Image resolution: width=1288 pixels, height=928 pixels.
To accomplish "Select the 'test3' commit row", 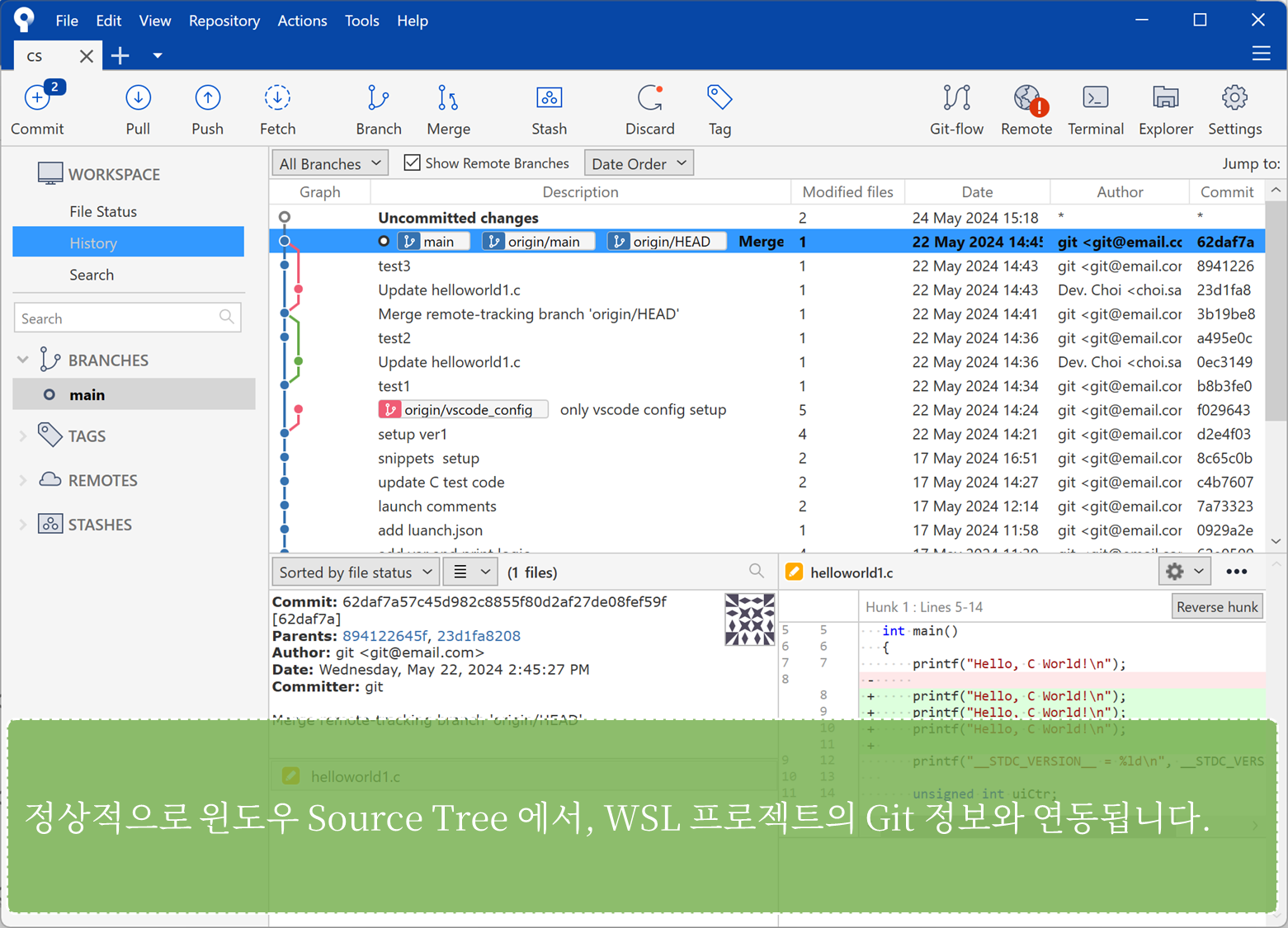I will tap(767, 266).
